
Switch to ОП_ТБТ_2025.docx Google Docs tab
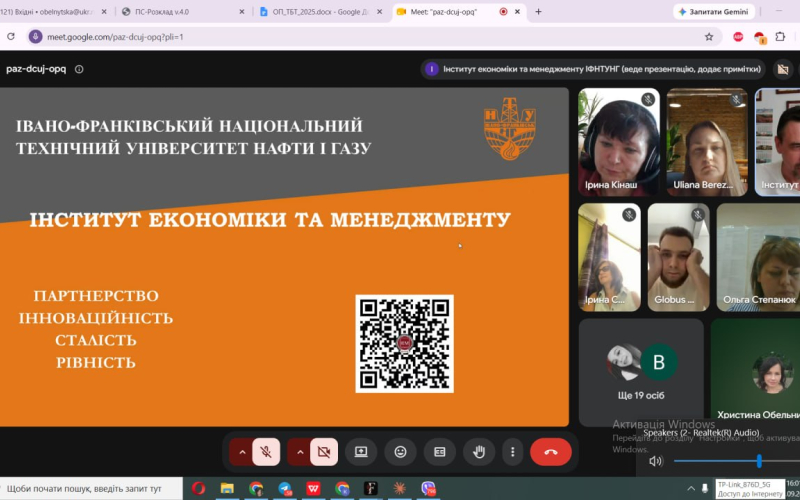coord(320,12)
